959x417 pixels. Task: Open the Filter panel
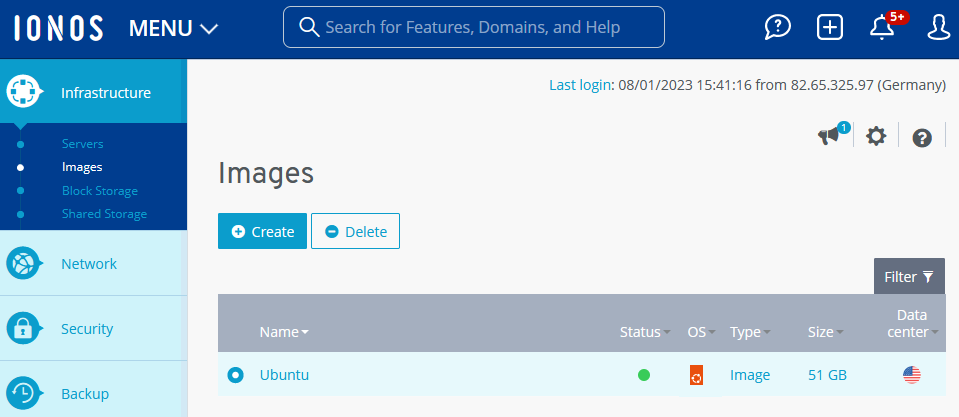tap(908, 276)
